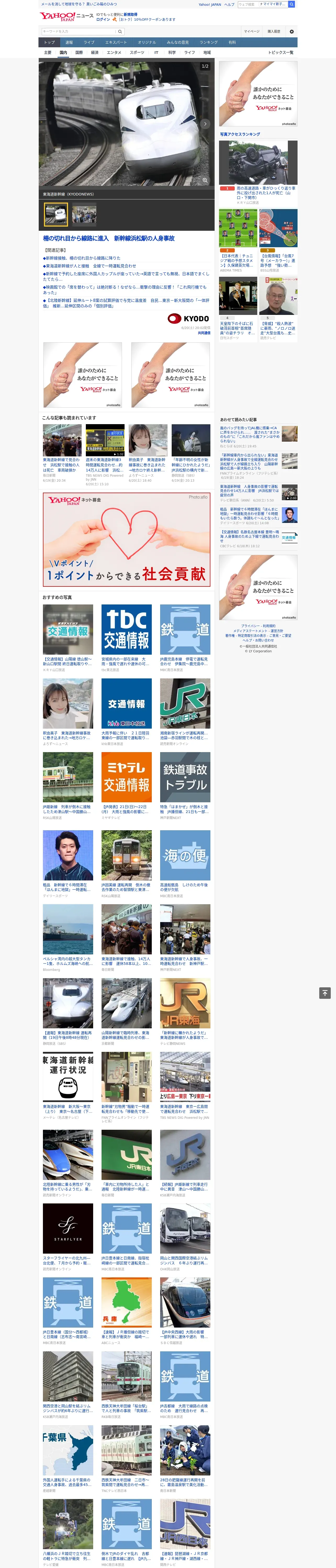The width and height of the screenshot is (336, 1568).
Task: Open related article 東海道新幹線が人と接触
Action: (x=90, y=266)
